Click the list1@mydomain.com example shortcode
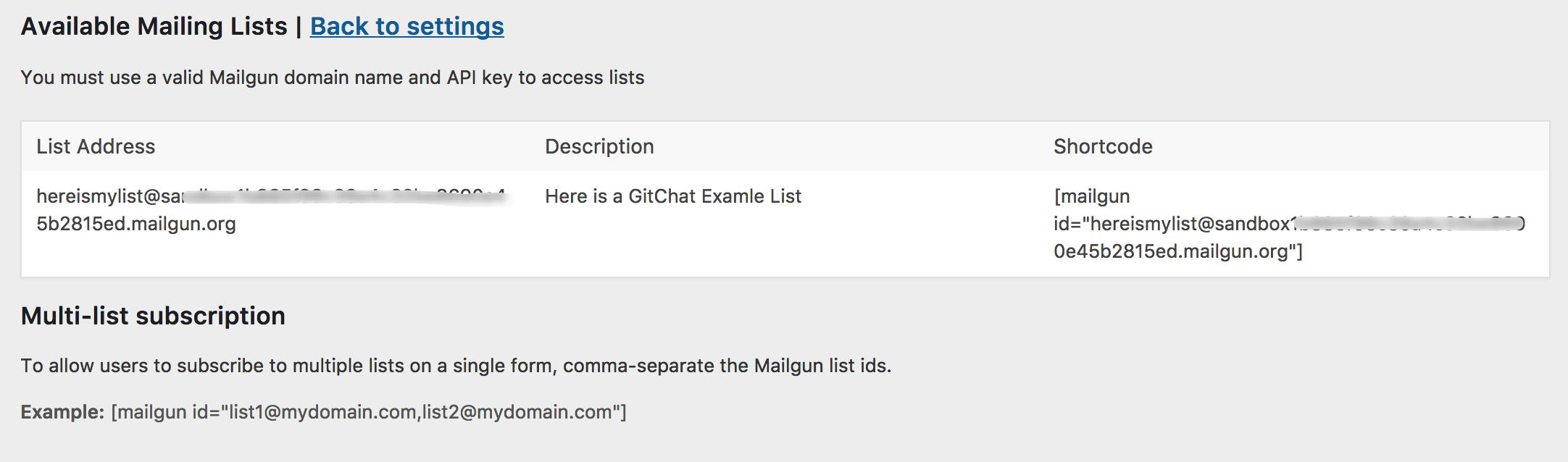Viewport: 1568px width, 462px height. click(x=368, y=412)
